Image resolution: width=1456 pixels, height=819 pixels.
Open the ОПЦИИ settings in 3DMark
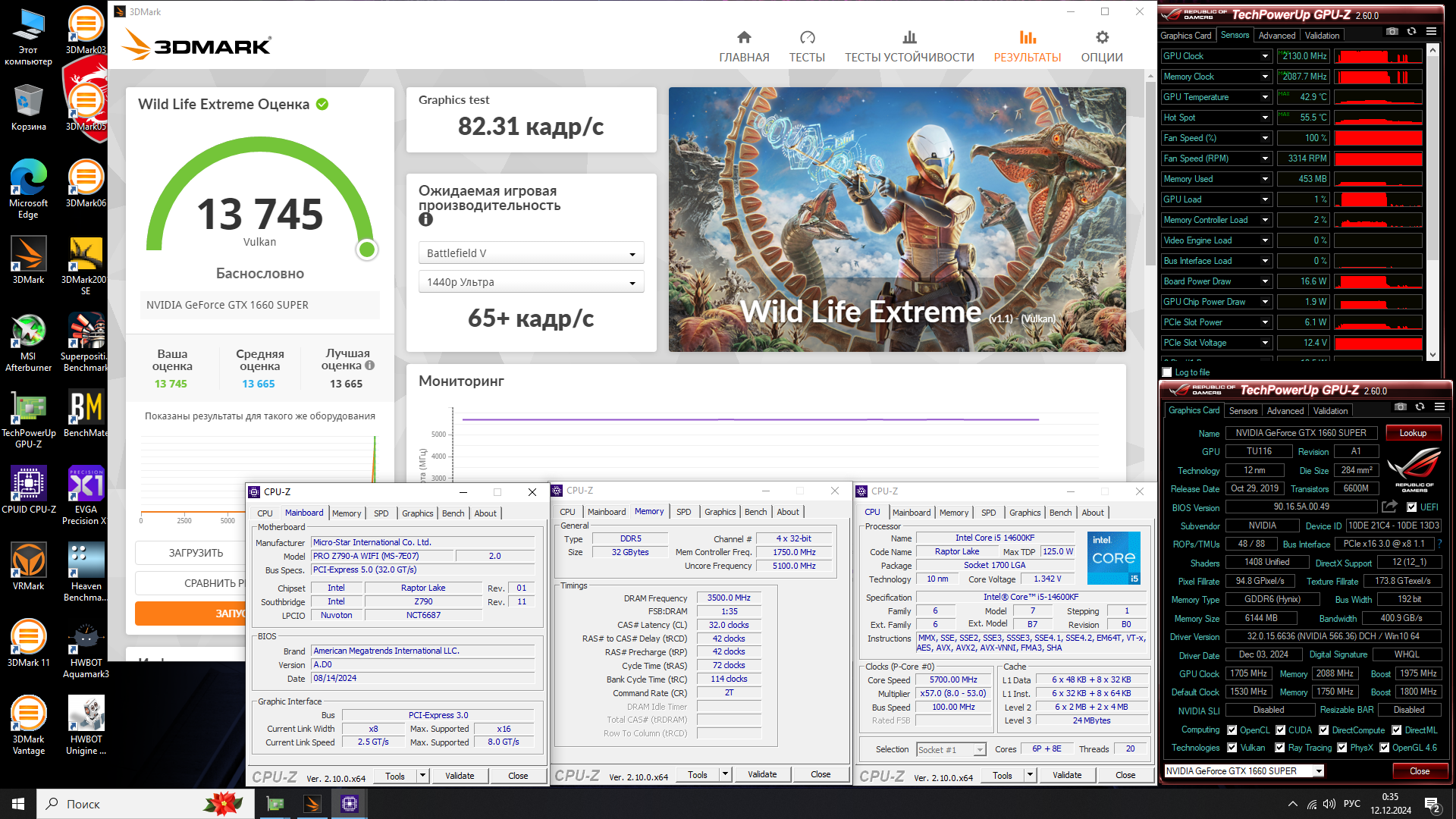1102,47
